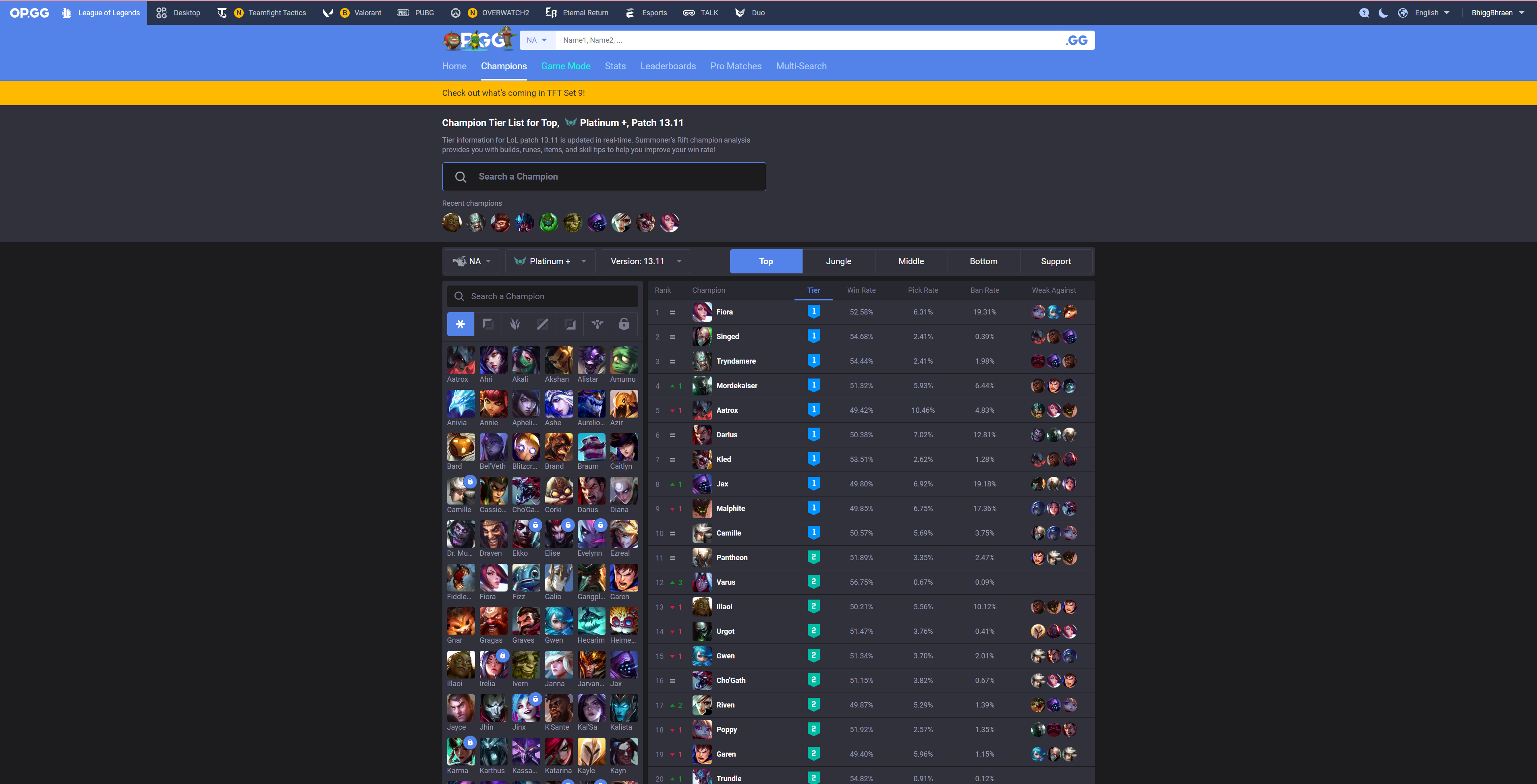The height and width of the screenshot is (784, 1537).
Task: Open Eternal Return in top bar
Action: coord(577,12)
